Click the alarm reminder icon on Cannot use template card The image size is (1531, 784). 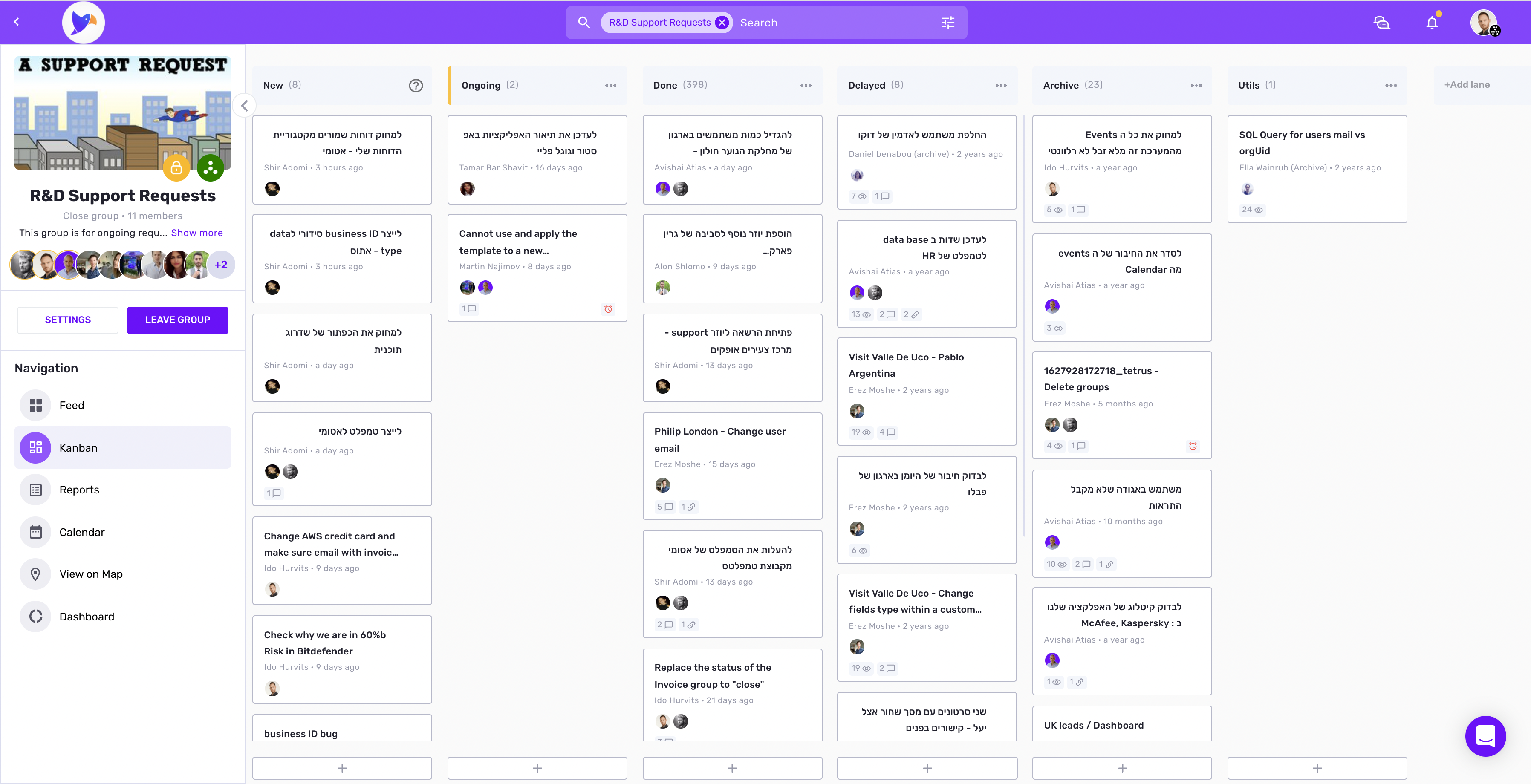tap(608, 309)
